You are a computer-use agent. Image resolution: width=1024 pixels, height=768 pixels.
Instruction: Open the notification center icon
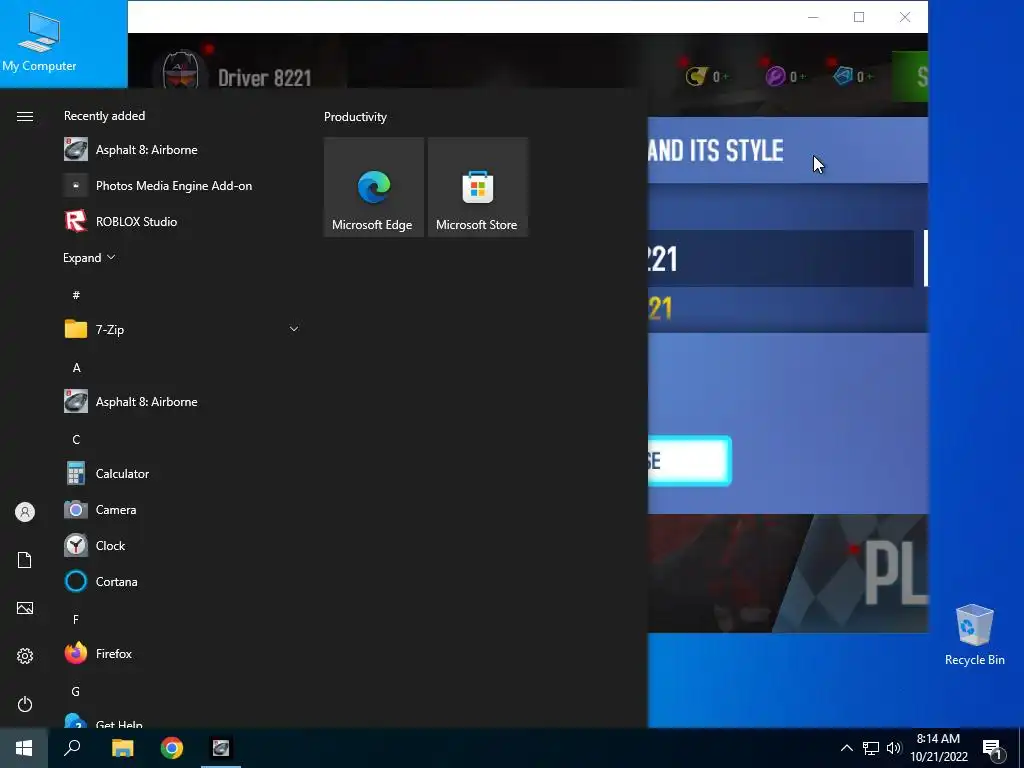(993, 750)
